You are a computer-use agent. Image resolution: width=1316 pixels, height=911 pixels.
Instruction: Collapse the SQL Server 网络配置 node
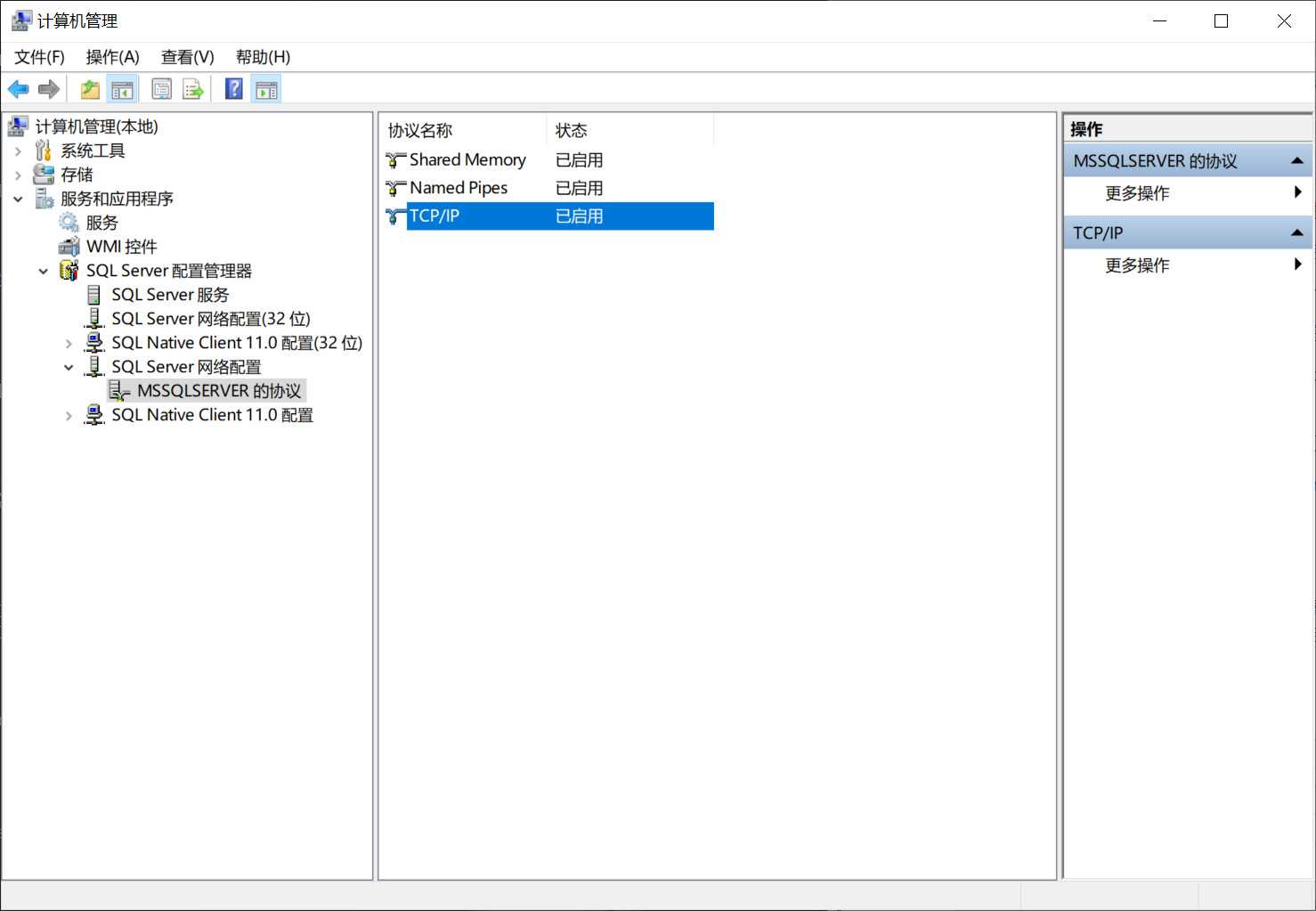pyautogui.click(x=69, y=368)
